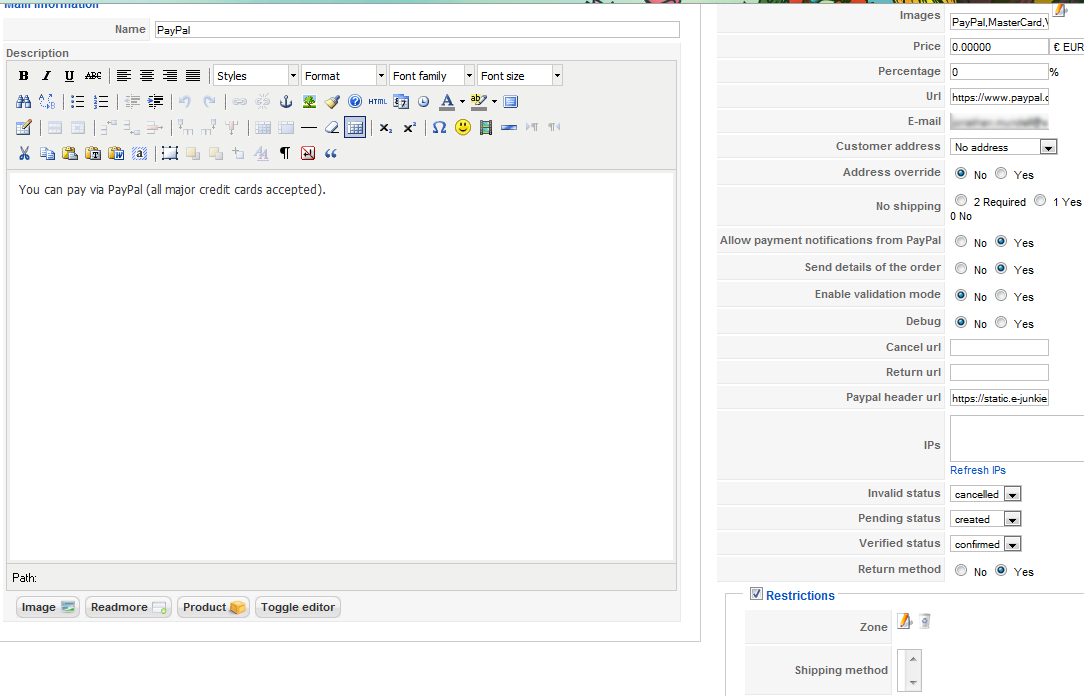This screenshot has height=696, width=1084.
Task: Click the Name input field
Action: [x=417, y=30]
